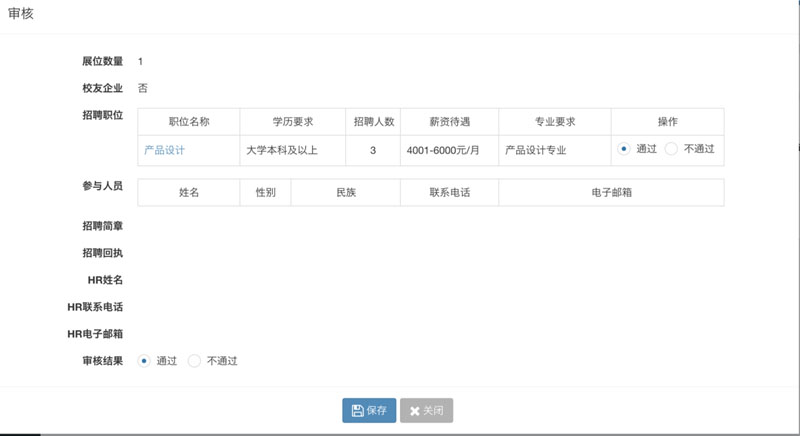Viewport: 800px width, 436px height.
Task: Click the 操作 column header
Action: click(667, 122)
